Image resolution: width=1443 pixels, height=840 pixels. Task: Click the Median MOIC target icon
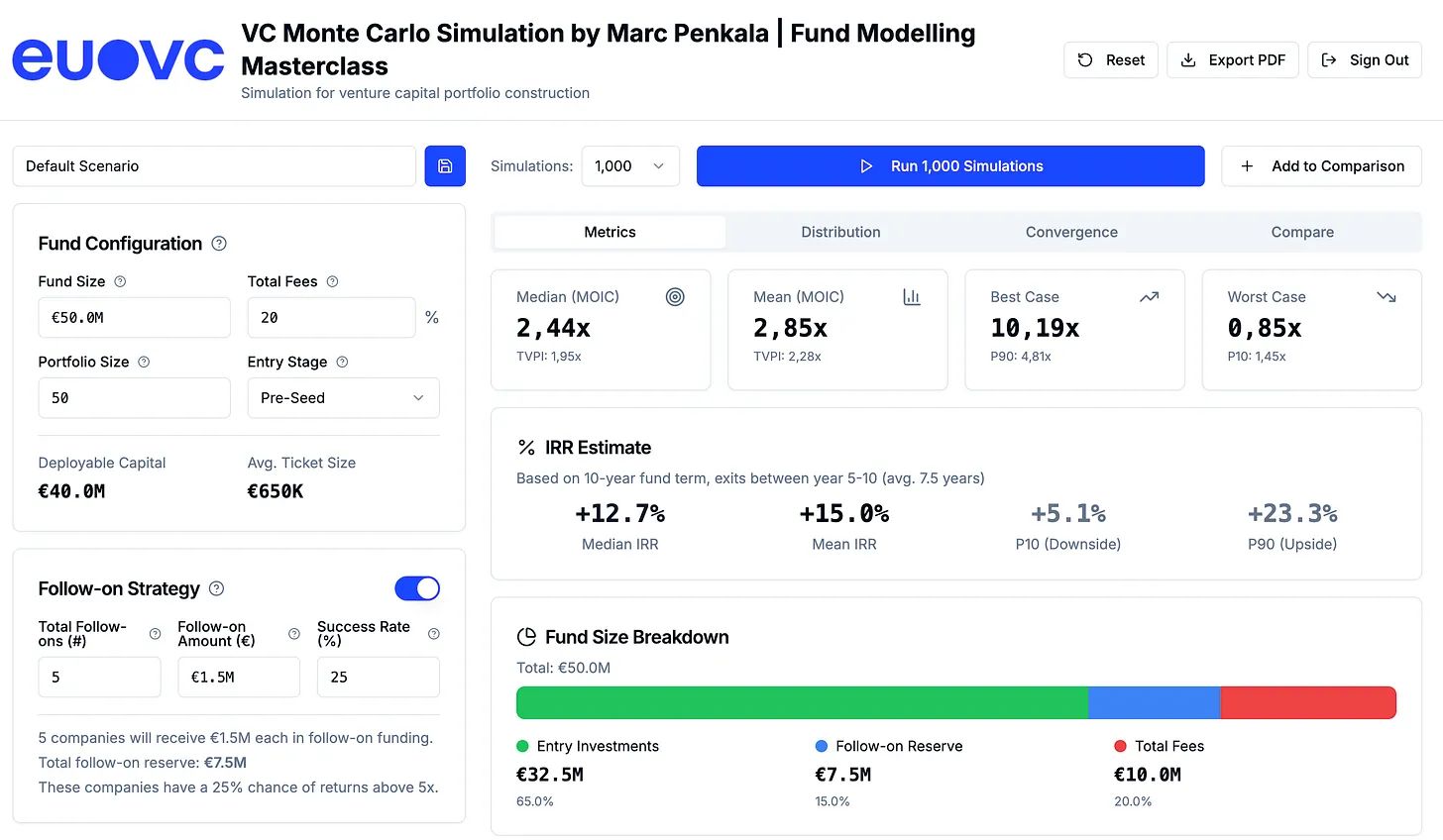point(675,297)
